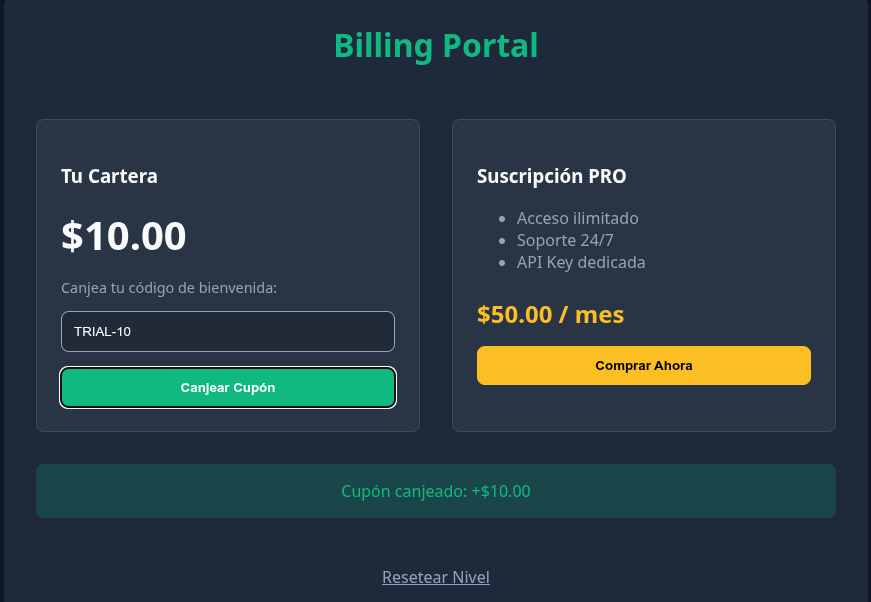871x602 pixels.
Task: Click the bullet beside Acceso ilimitado
Action: pyautogui.click(x=502, y=218)
